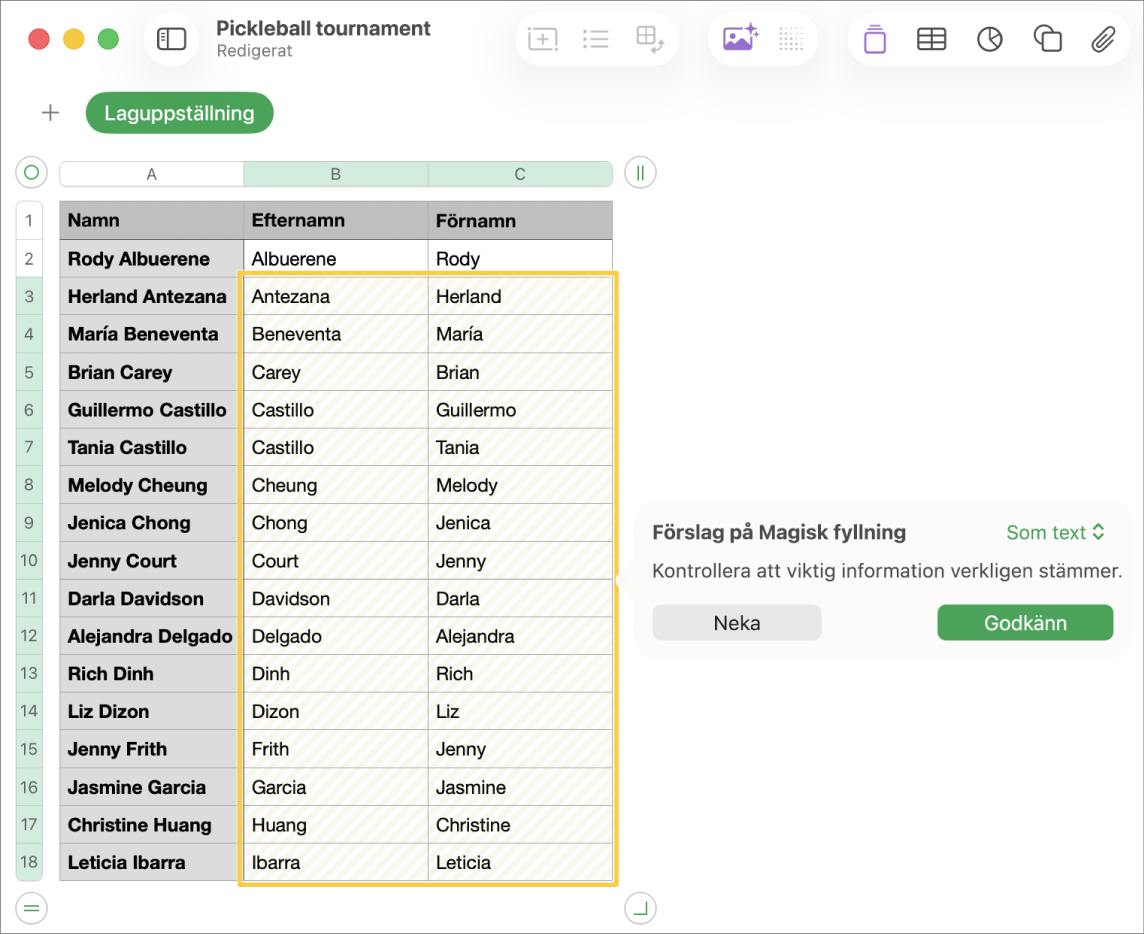1144x934 pixels.
Task: Add a new sheet with plus
Action: pos(50,113)
